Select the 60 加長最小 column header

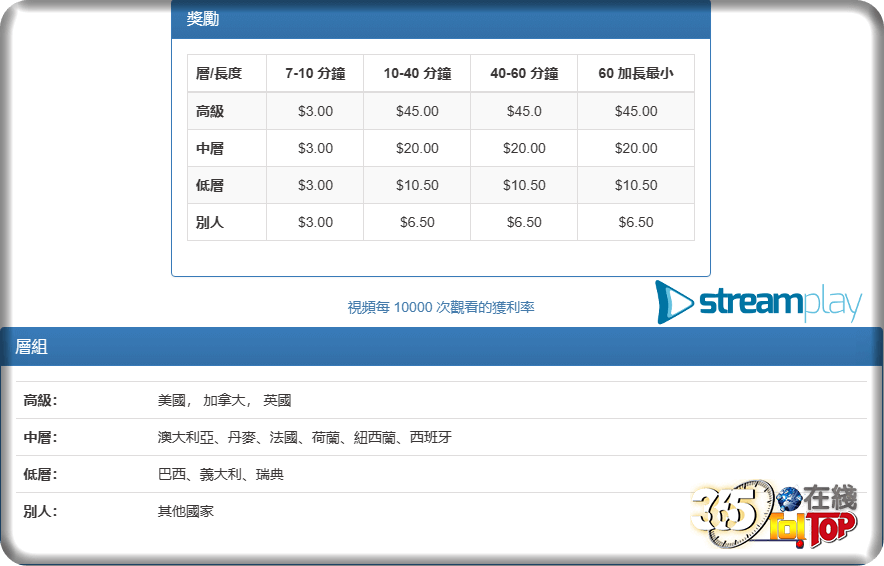coord(636,73)
